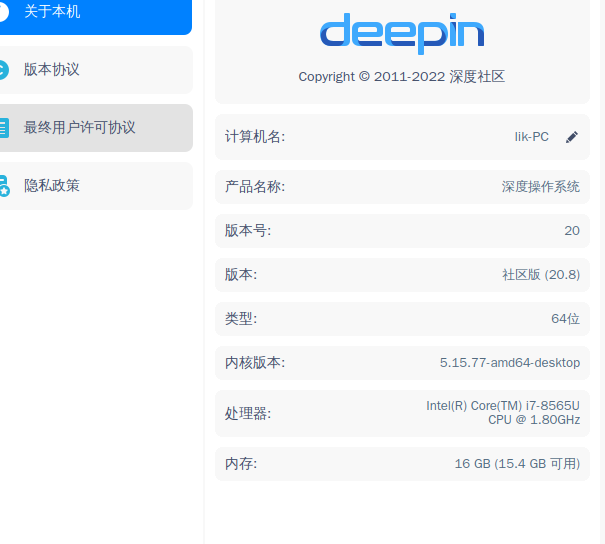The width and height of the screenshot is (605, 544).
Task: Click the 内核版本 label
Action: 255,363
